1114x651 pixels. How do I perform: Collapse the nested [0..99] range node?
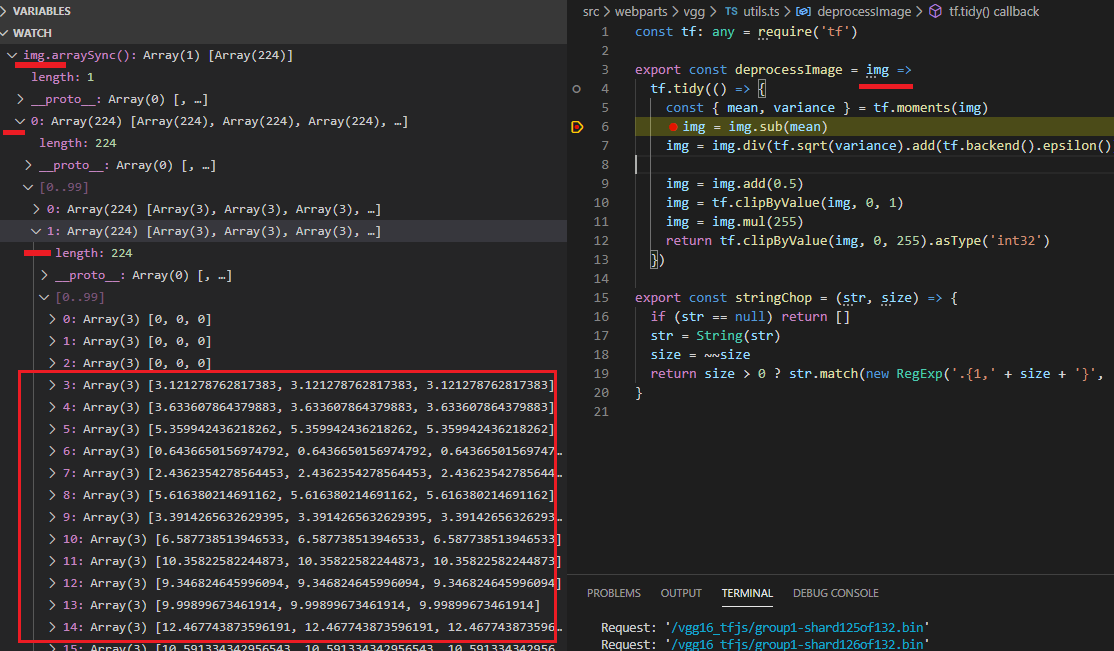pyautogui.click(x=44, y=297)
